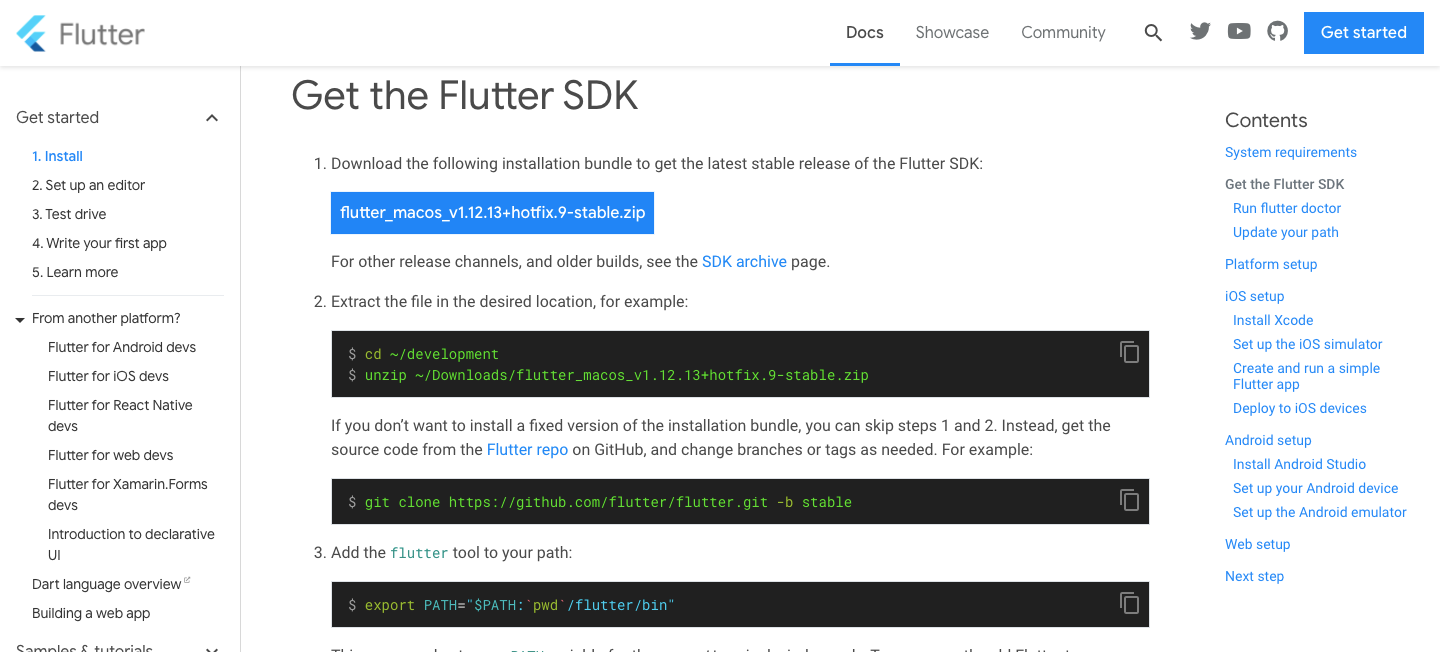1440x652 pixels.
Task: Copy the export PATH command snippet
Action: click(1129, 603)
